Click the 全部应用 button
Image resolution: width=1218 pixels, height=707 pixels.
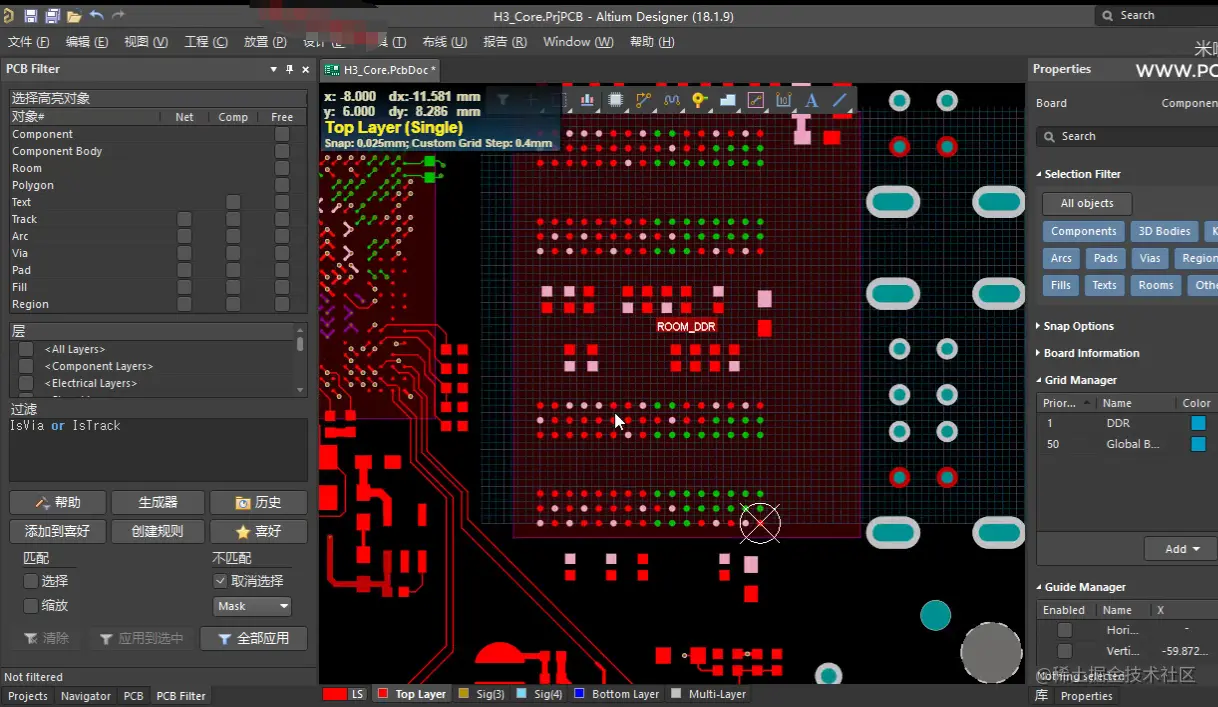click(x=253, y=638)
